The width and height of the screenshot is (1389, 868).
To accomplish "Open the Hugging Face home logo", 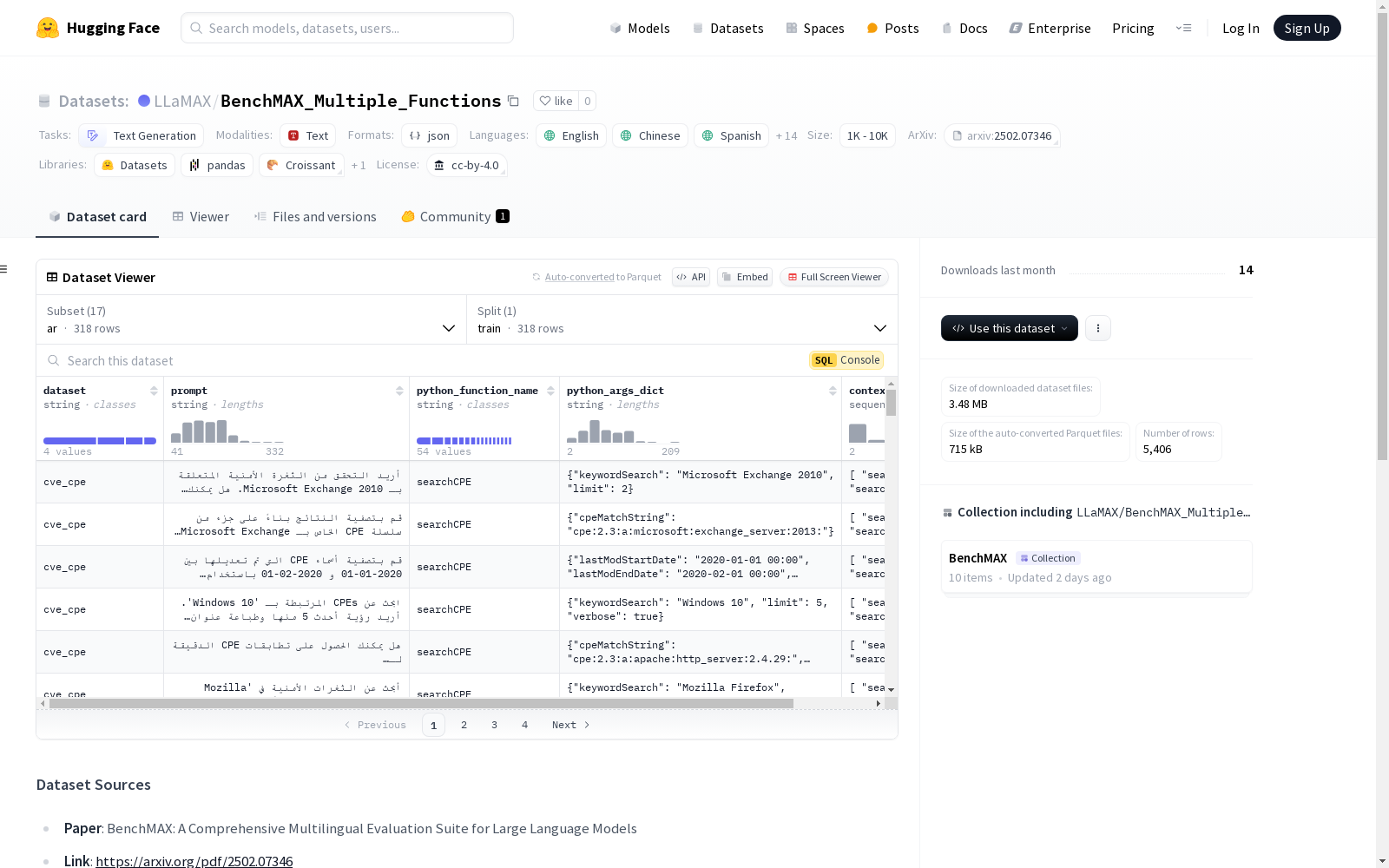I will [98, 28].
